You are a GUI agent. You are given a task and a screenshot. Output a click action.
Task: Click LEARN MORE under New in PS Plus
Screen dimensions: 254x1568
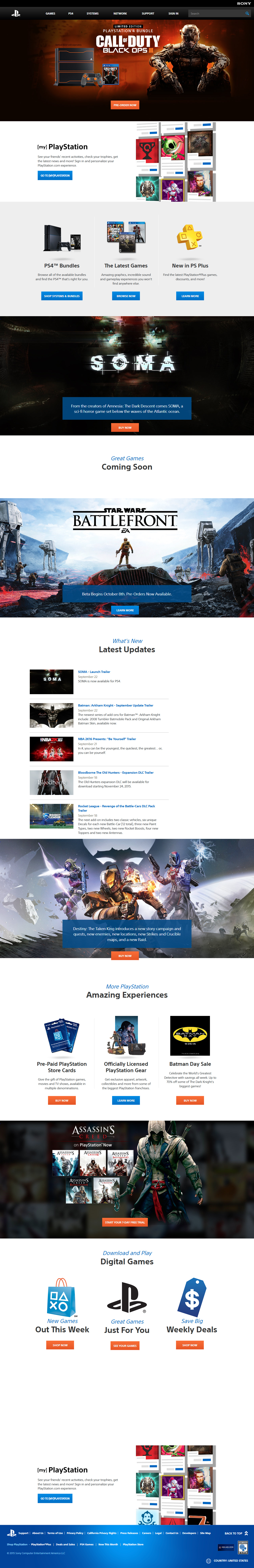pos(190,296)
